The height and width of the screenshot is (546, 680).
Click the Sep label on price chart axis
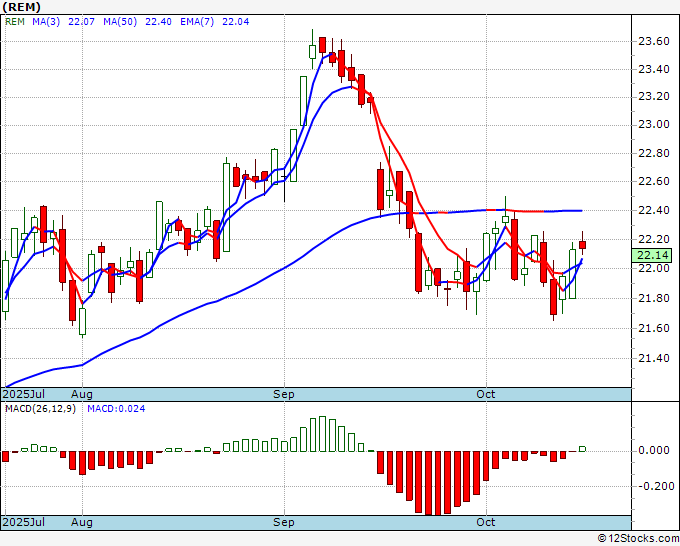(x=284, y=394)
